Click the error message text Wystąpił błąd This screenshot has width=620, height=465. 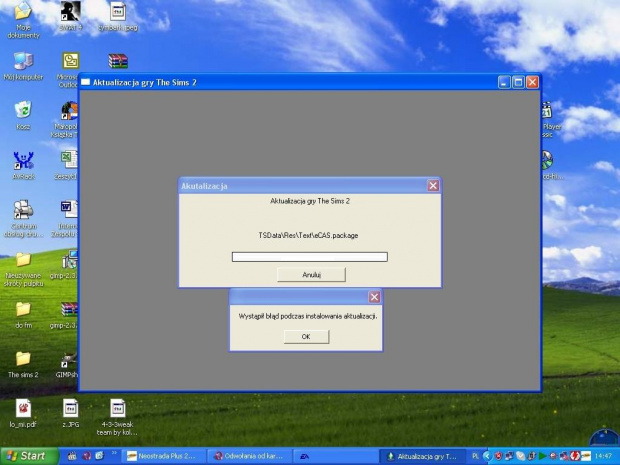(x=308, y=316)
